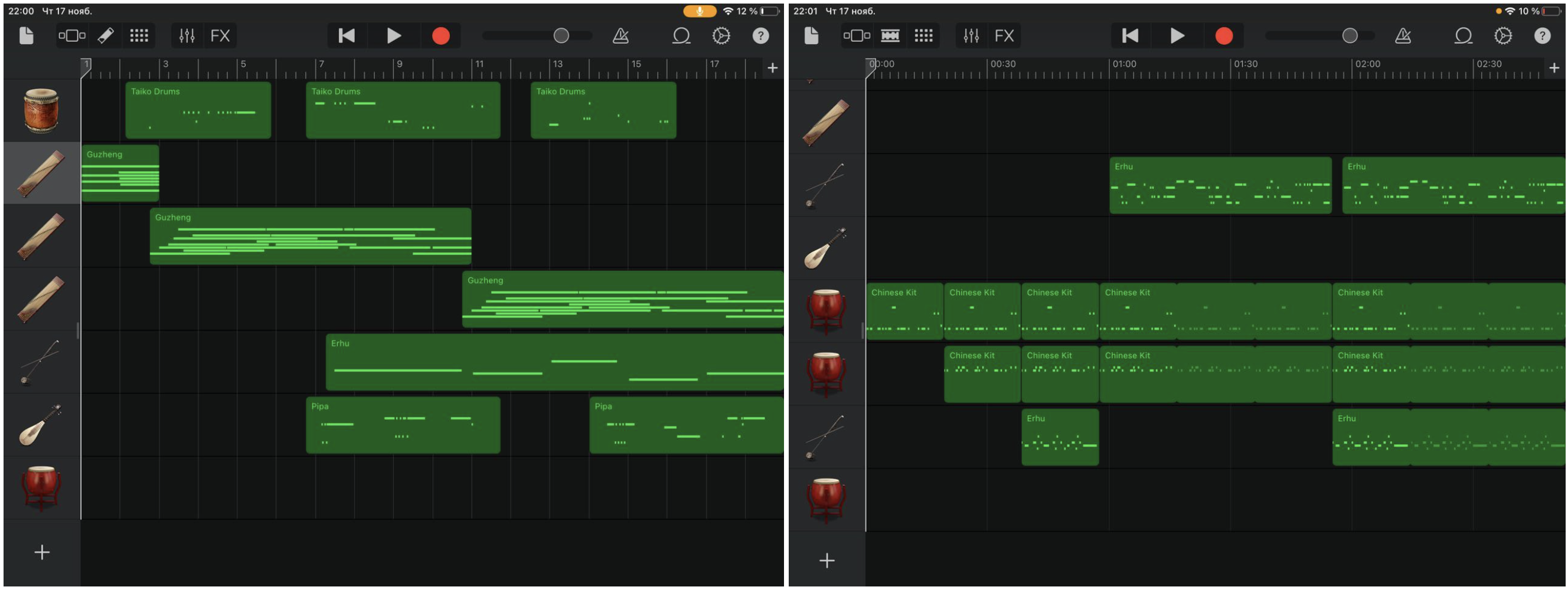Select second Chinese Kit drum track header
The image size is (1568, 590).
pos(827,375)
